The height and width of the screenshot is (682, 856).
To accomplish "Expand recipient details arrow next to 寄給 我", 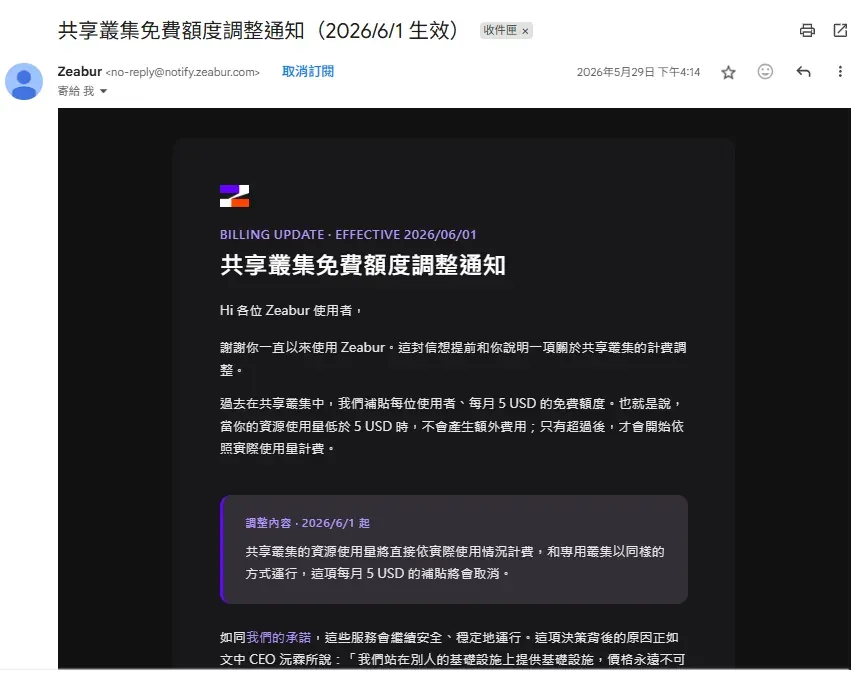I will pos(103,91).
